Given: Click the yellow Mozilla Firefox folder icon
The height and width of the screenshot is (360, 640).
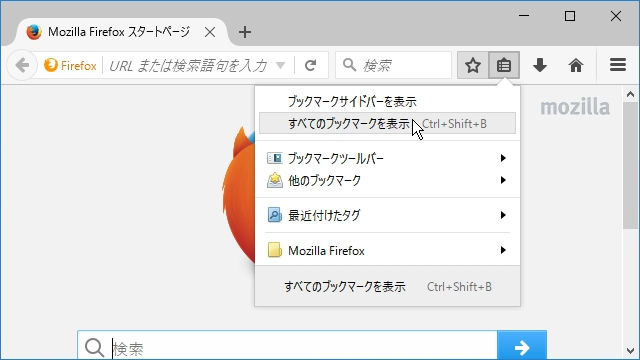Looking at the screenshot, I should (x=274, y=250).
